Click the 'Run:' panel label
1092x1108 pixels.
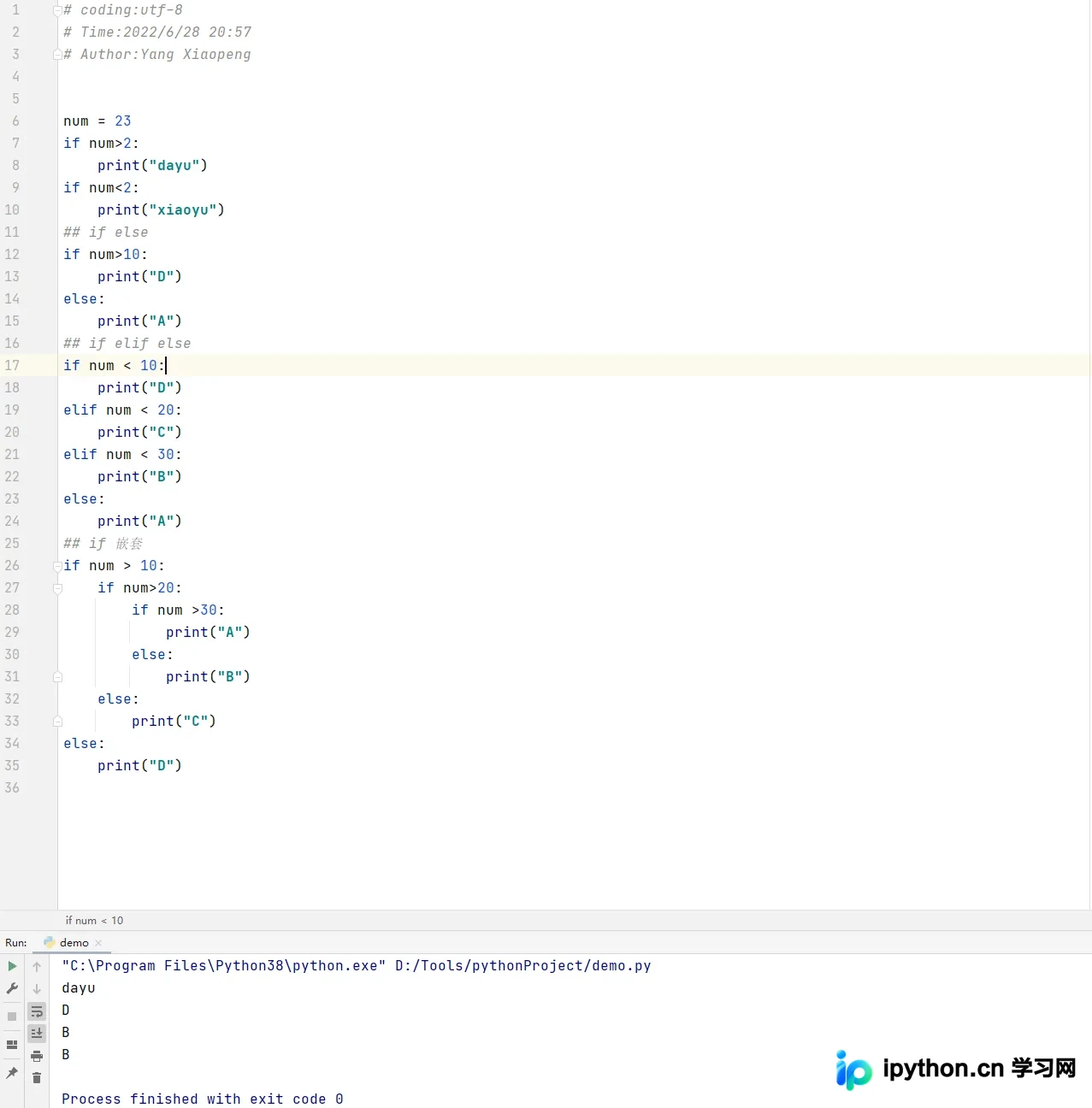point(16,943)
